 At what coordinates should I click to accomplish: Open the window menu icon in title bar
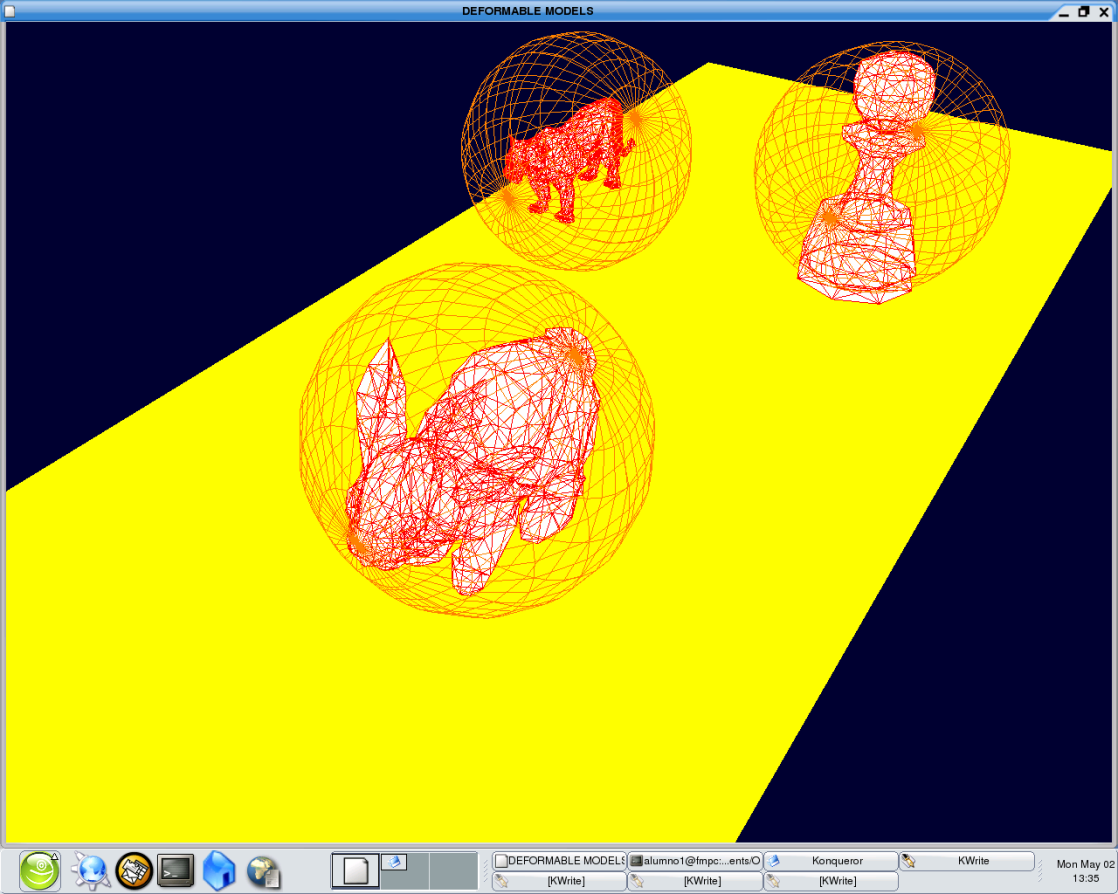tap(9, 11)
